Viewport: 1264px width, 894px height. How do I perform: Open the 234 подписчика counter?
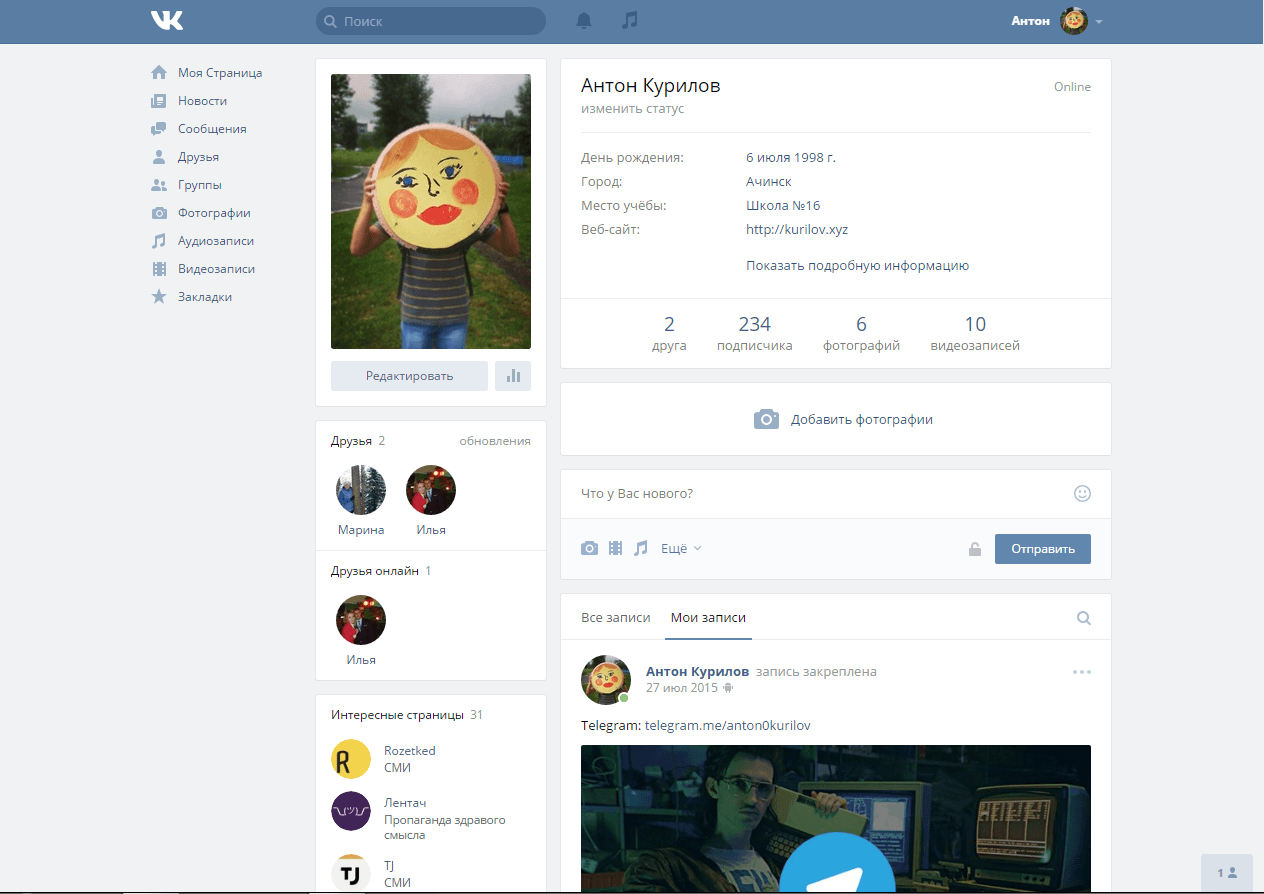pyautogui.click(x=755, y=334)
